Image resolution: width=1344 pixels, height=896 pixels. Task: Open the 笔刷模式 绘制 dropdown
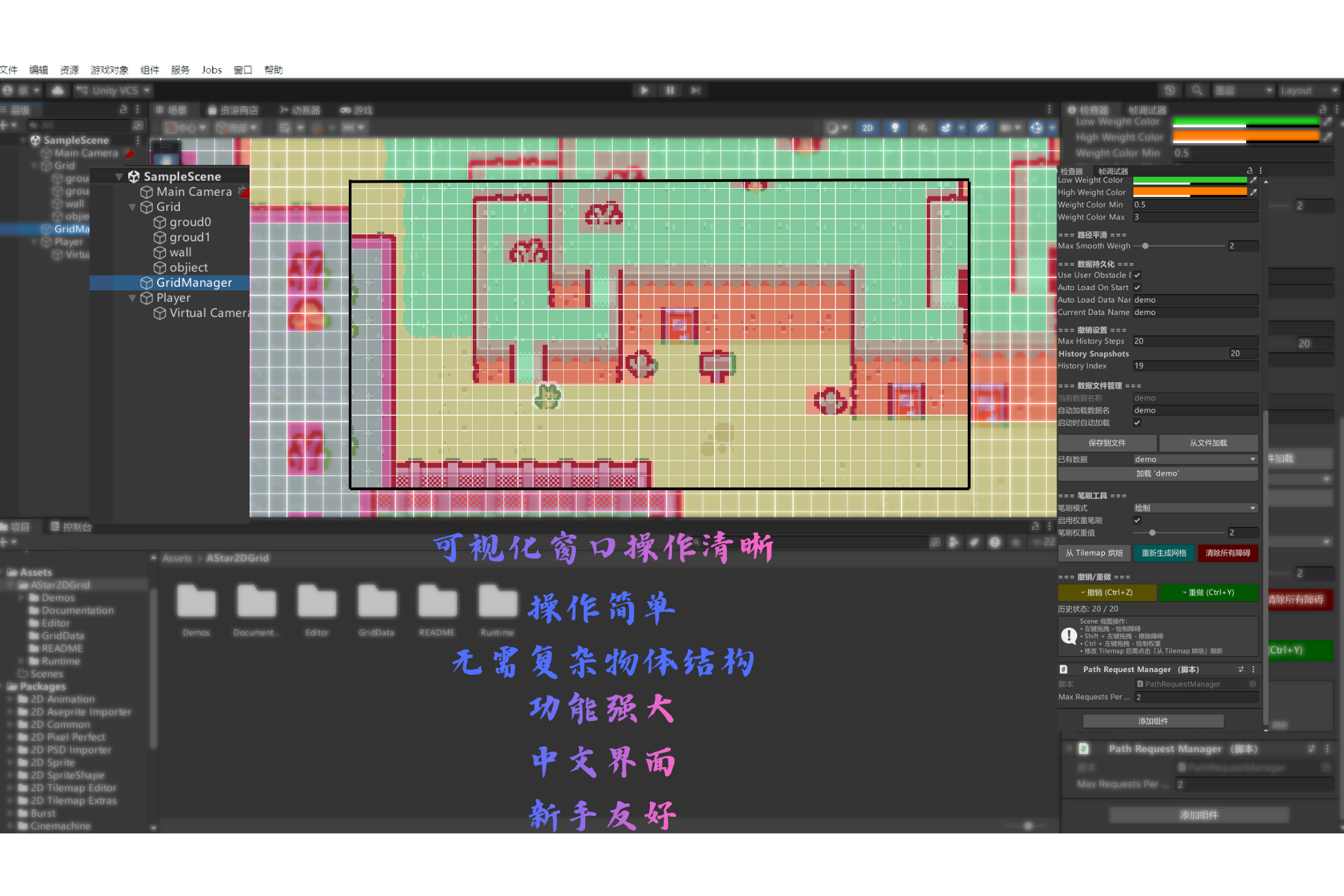(1195, 508)
